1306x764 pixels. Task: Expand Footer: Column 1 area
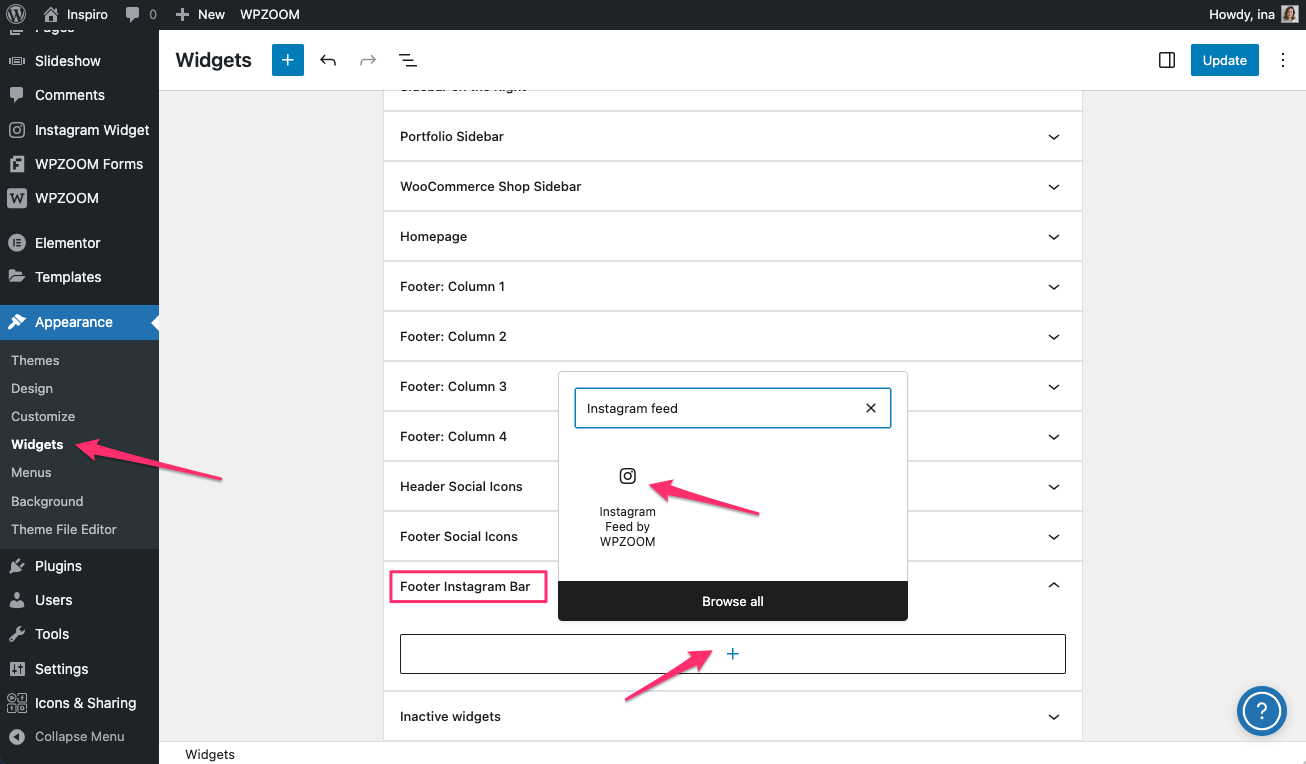tap(733, 286)
